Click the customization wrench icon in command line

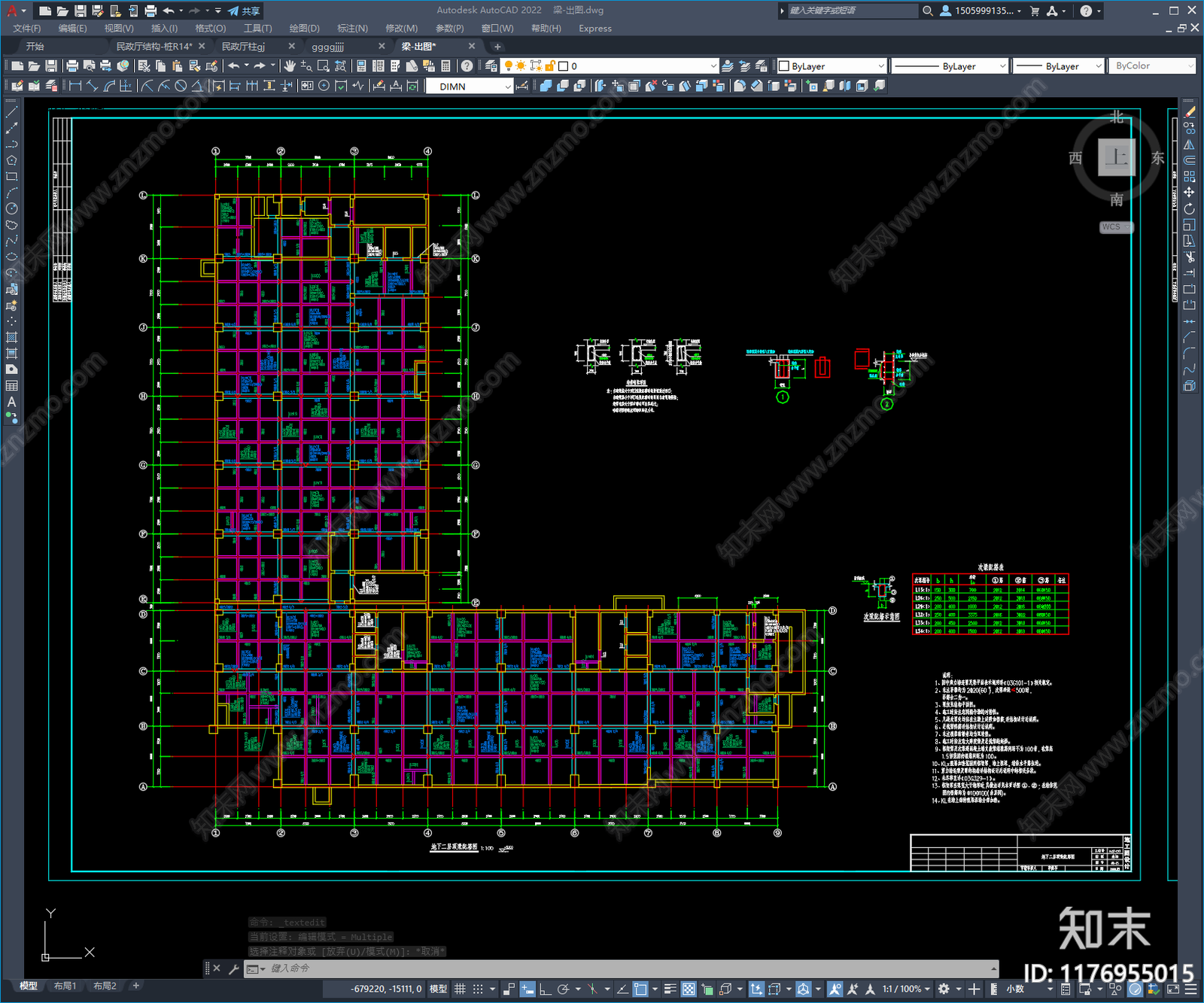[233, 969]
